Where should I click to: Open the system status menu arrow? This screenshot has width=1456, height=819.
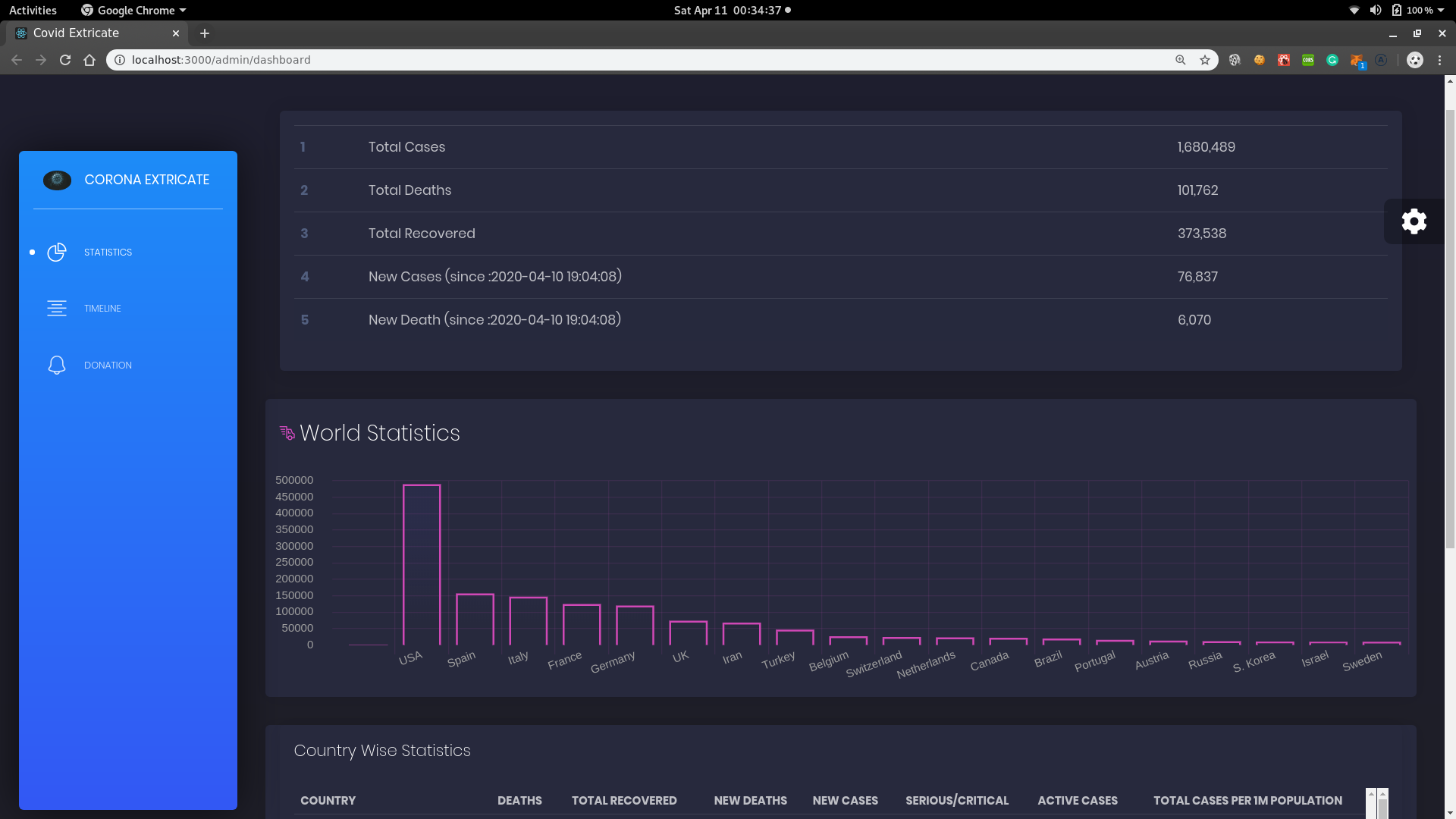pos(1440,10)
